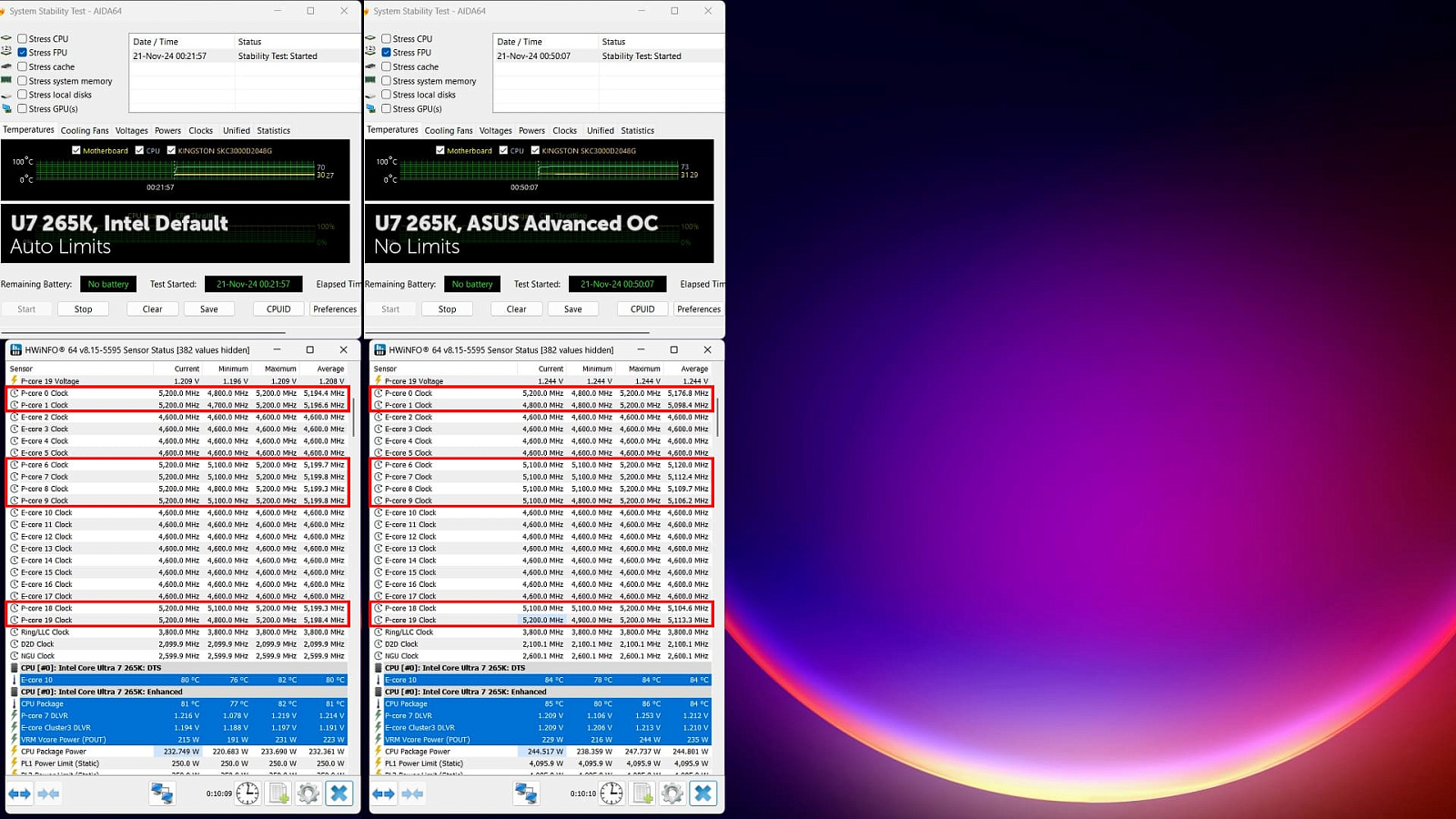Click NGU Clock icon in left HWiNFO

pyautogui.click(x=14, y=655)
